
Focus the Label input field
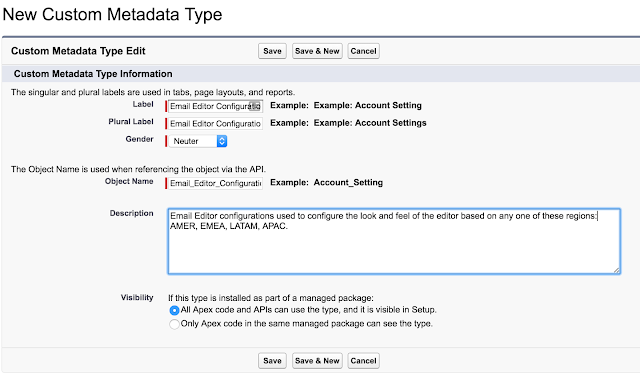(x=215, y=106)
